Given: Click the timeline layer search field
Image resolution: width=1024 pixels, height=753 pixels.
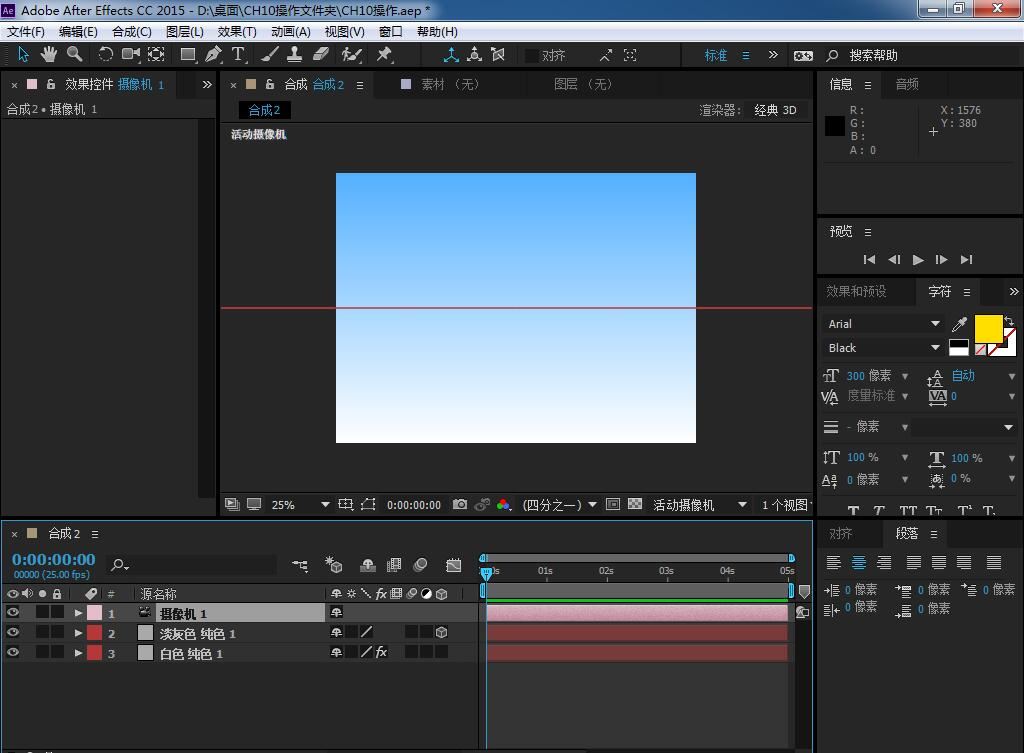Looking at the screenshot, I should pos(200,566).
